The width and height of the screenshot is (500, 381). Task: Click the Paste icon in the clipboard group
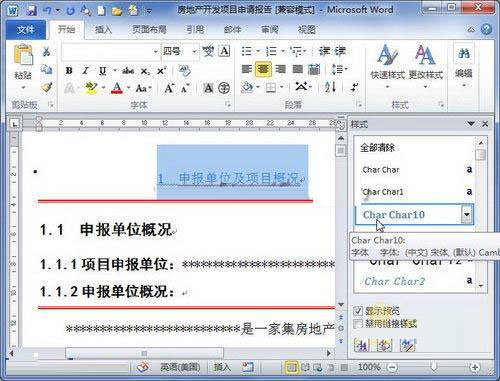[23, 55]
